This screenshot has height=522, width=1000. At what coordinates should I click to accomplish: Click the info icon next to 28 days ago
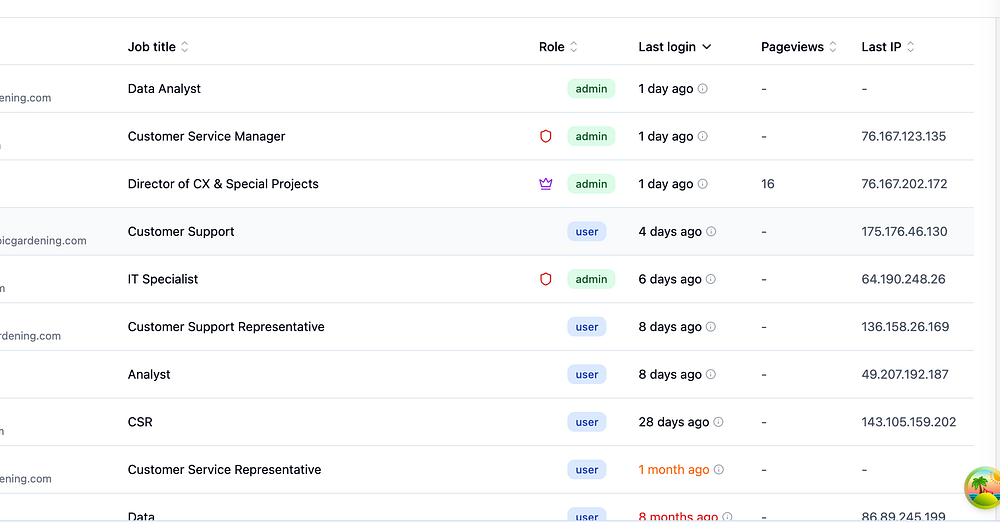pos(718,422)
